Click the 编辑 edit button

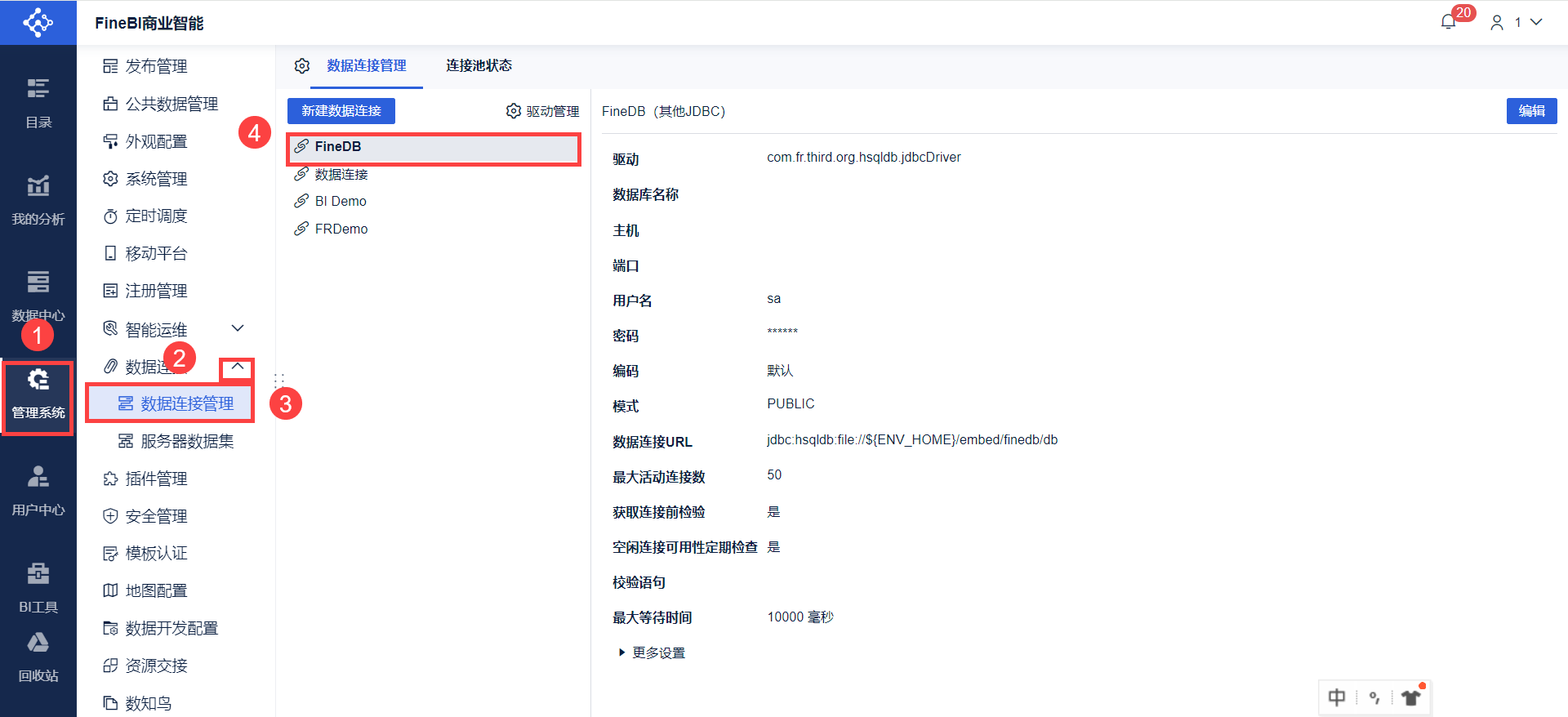click(1532, 111)
